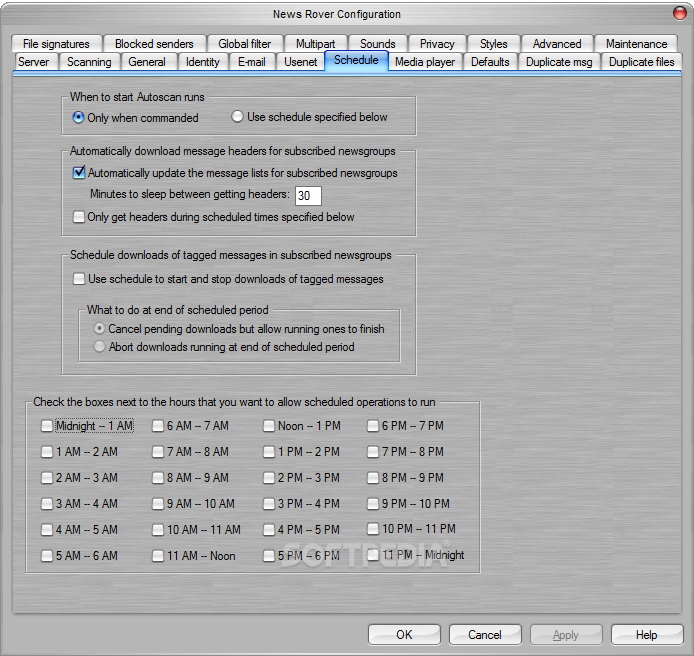Click the minutes to sleep field

[x=308, y=195]
